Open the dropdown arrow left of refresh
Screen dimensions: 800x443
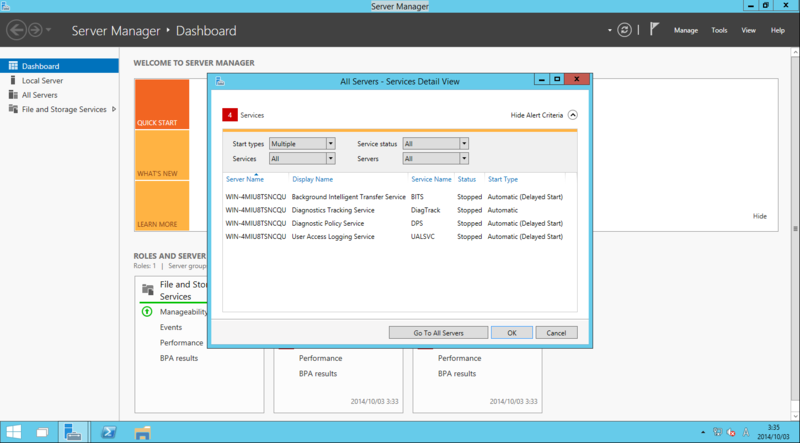(609, 30)
